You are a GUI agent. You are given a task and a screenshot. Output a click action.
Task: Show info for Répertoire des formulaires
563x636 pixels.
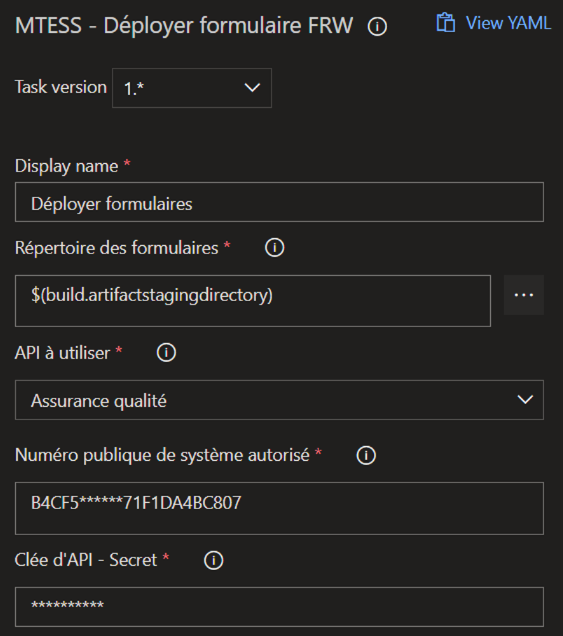(275, 247)
